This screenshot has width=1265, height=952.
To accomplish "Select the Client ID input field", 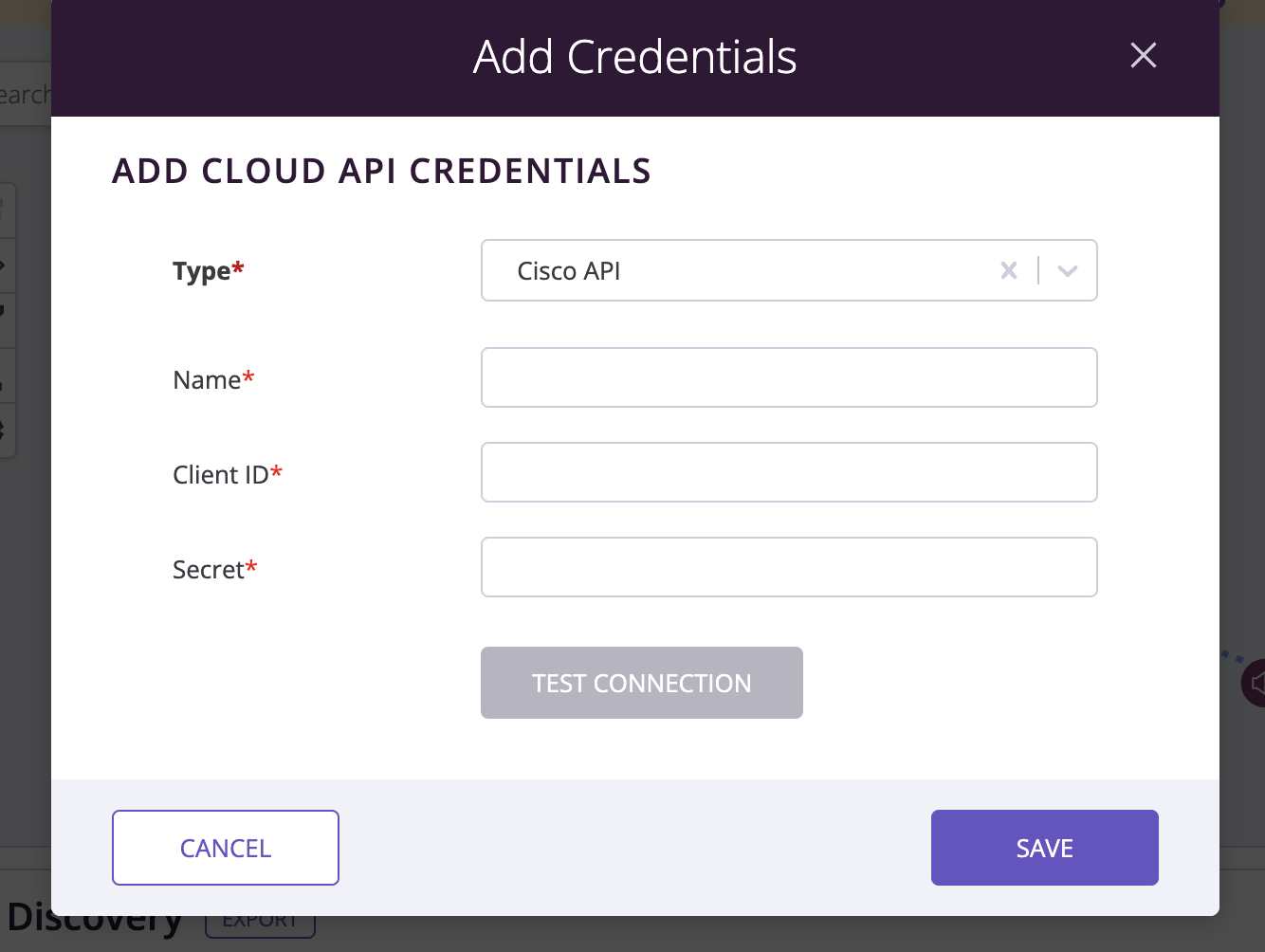I will coord(789,472).
